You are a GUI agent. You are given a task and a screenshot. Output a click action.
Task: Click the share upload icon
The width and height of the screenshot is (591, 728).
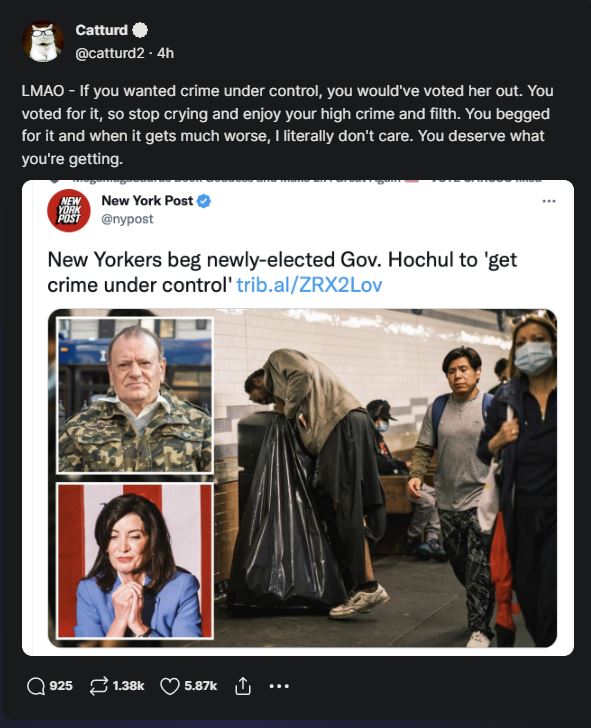click(x=242, y=686)
